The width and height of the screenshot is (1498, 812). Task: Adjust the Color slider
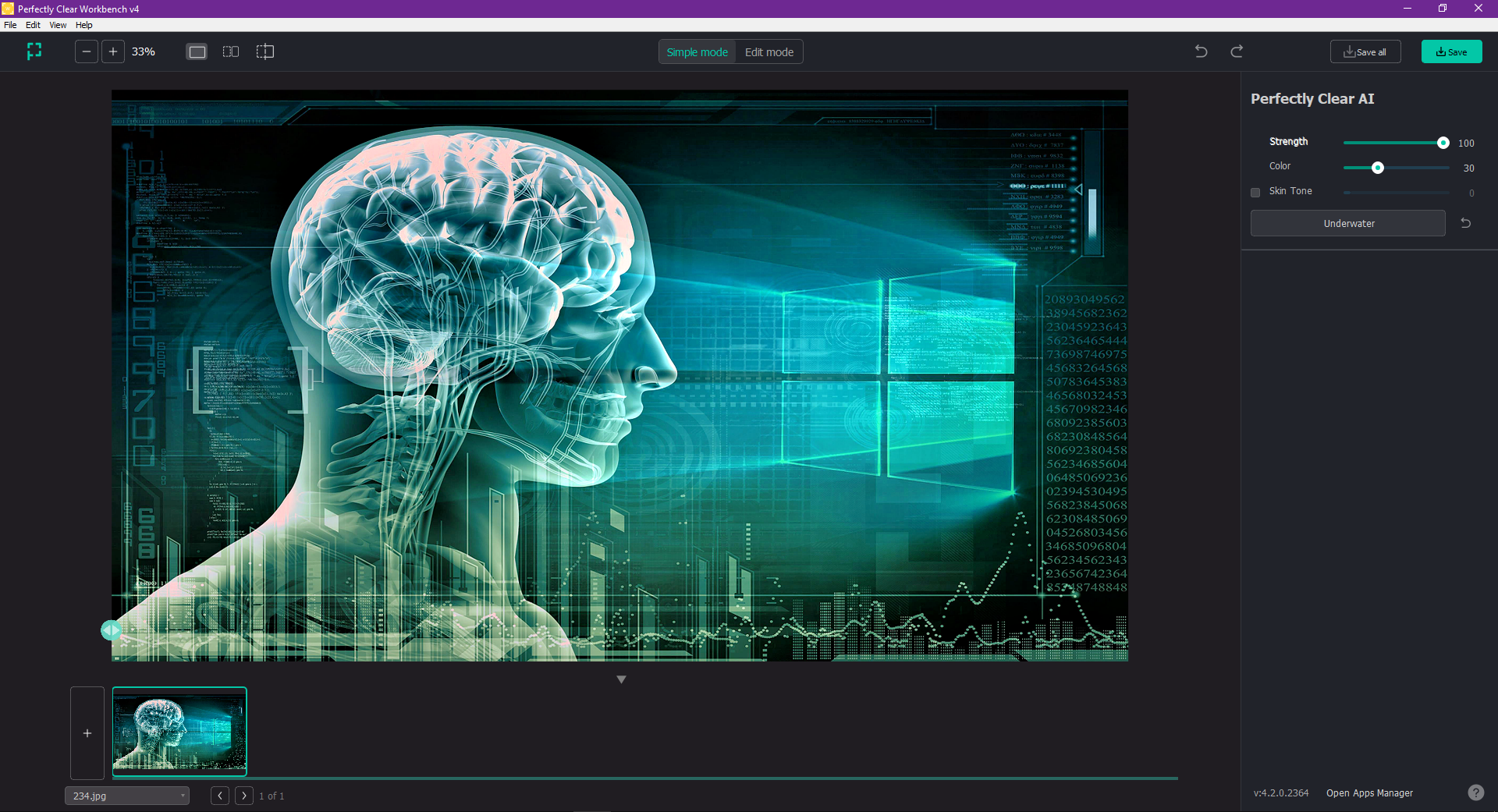point(1396,168)
